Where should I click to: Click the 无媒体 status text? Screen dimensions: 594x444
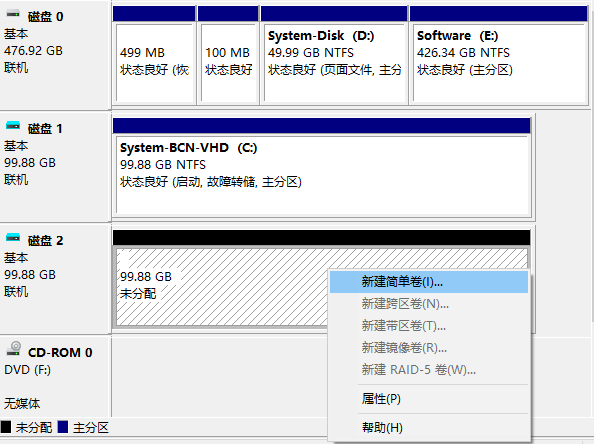tap(22, 403)
